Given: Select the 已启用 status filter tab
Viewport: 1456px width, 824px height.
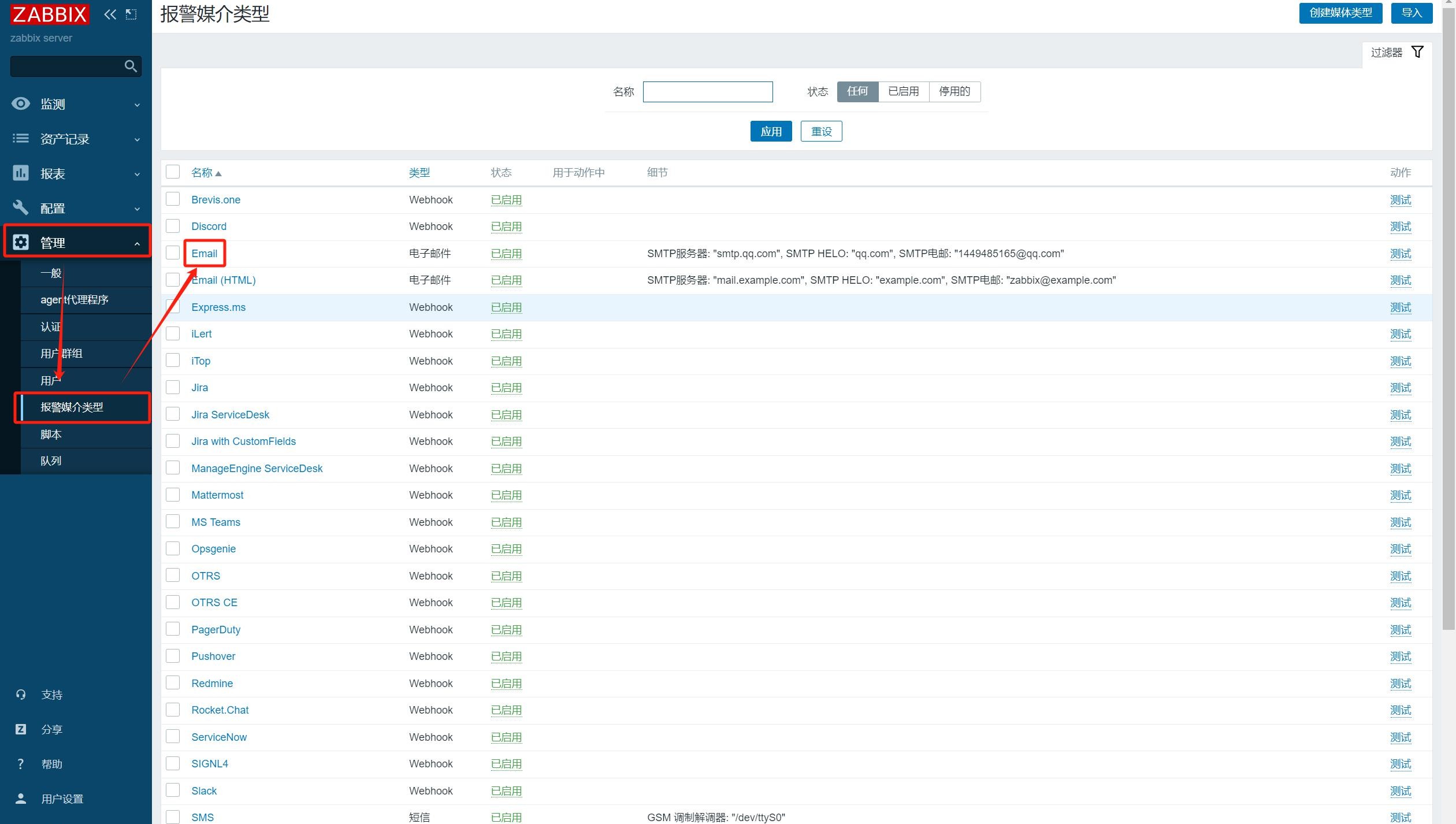Looking at the screenshot, I should click(x=903, y=91).
